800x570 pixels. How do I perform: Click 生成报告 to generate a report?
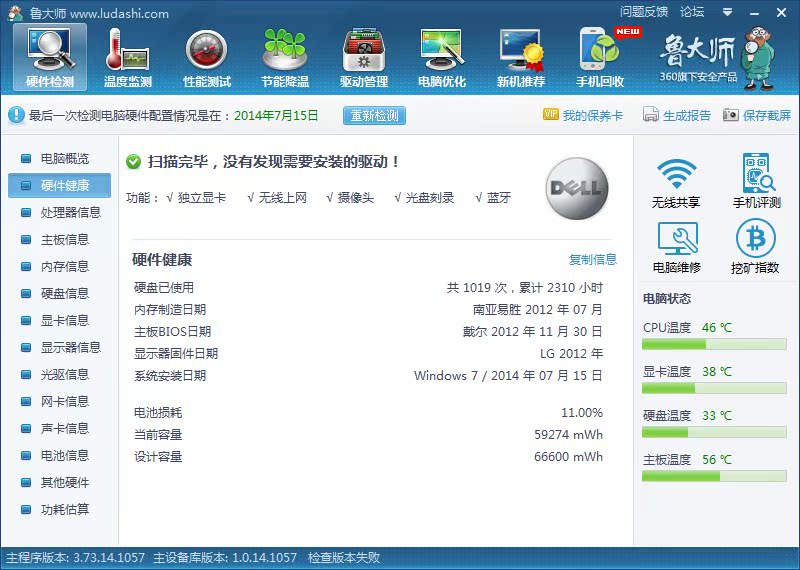point(677,115)
